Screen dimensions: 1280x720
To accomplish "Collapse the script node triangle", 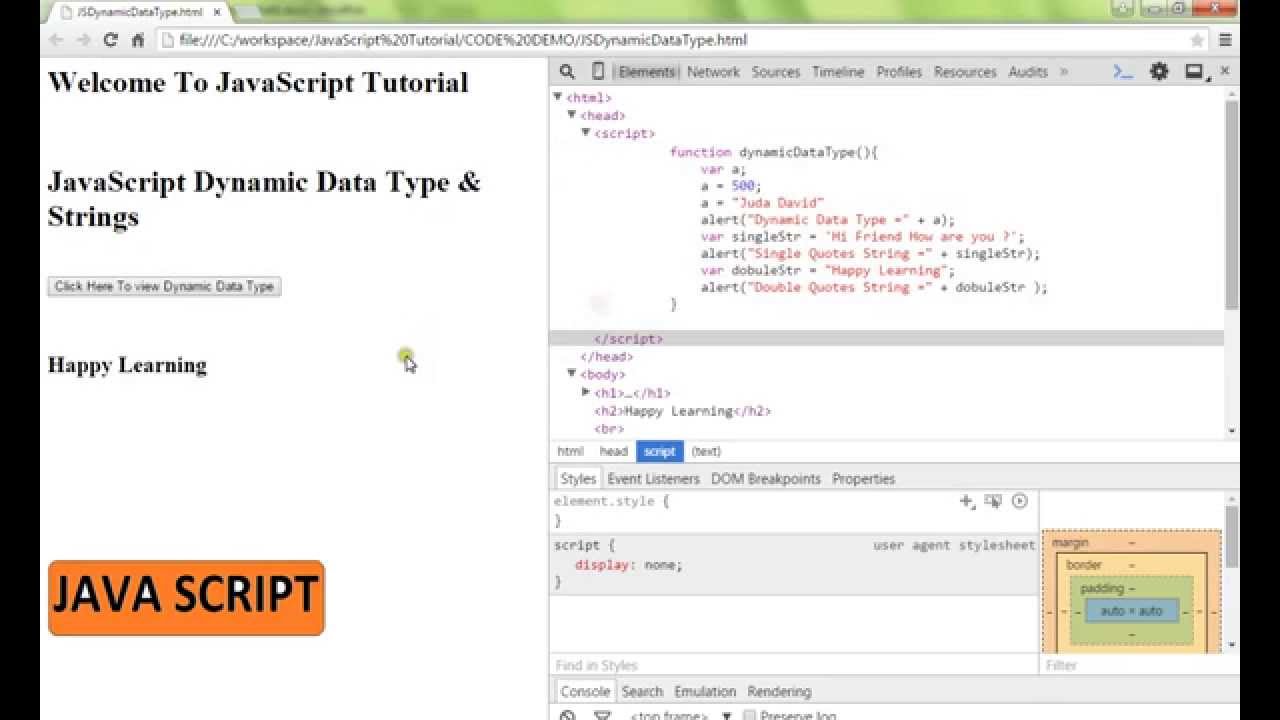I will click(x=586, y=132).
